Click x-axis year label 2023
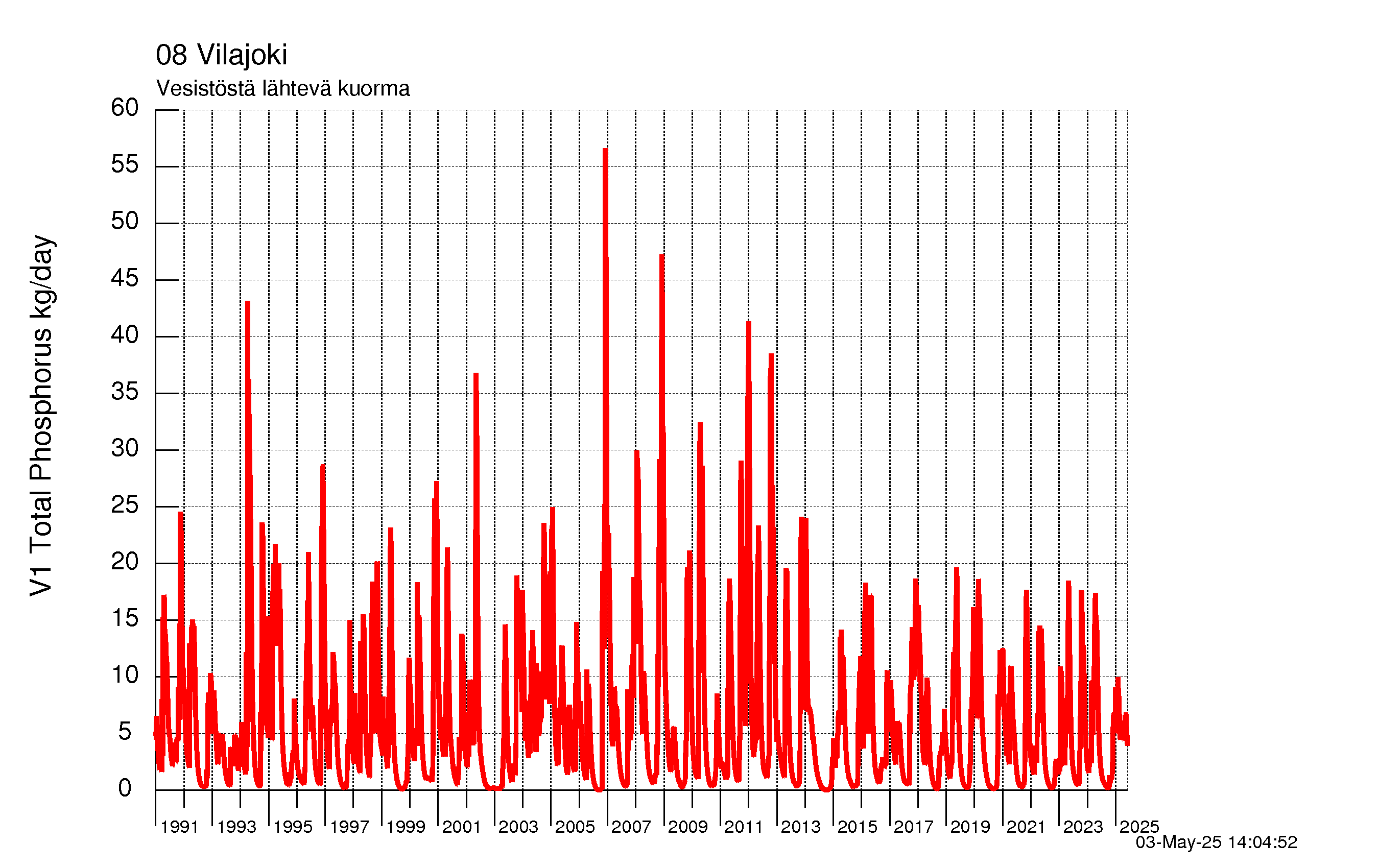This screenshot has width=1379, height=868. point(1083,827)
